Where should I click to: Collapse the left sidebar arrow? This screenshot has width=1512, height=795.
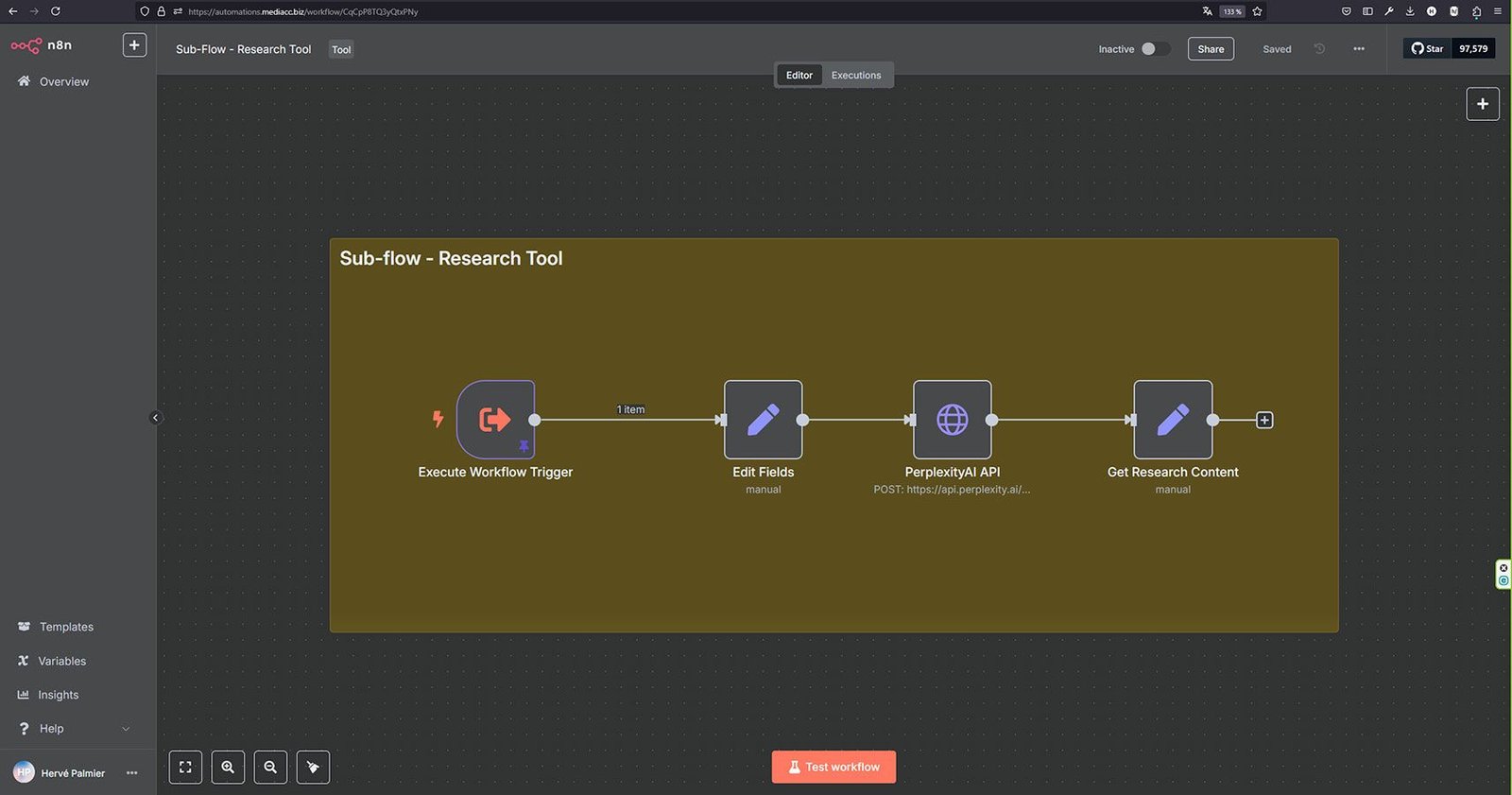pyautogui.click(x=156, y=418)
